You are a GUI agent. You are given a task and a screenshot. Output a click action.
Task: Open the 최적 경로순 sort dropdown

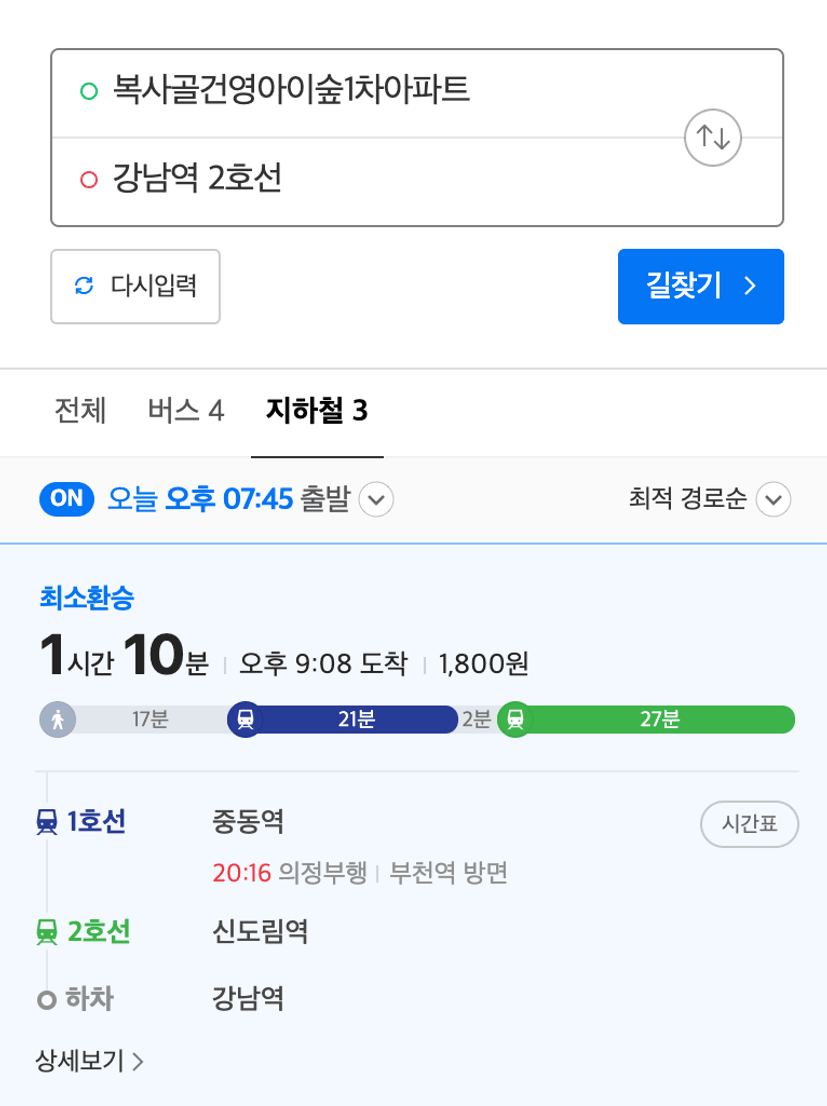710,499
